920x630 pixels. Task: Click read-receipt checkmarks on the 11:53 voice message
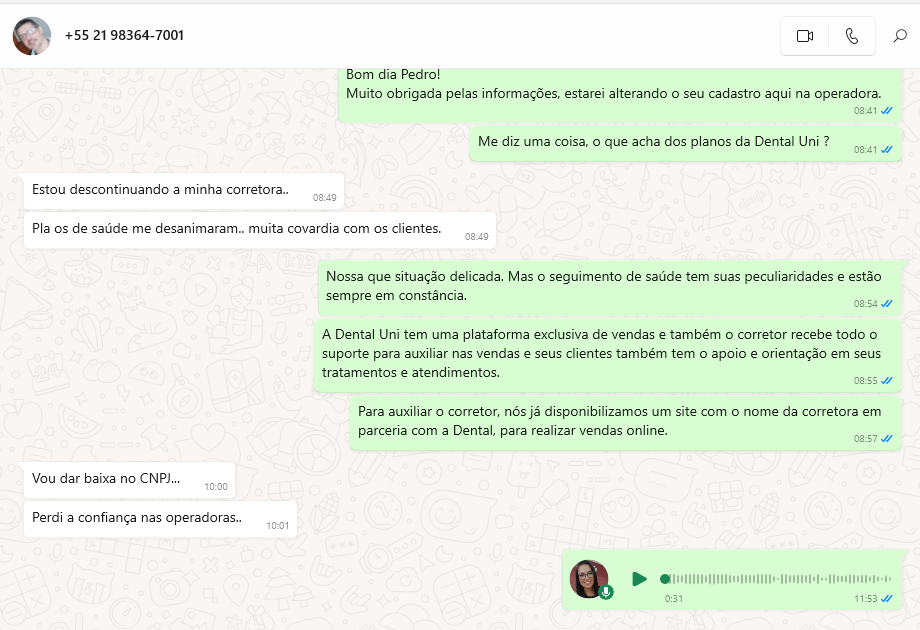click(x=887, y=599)
